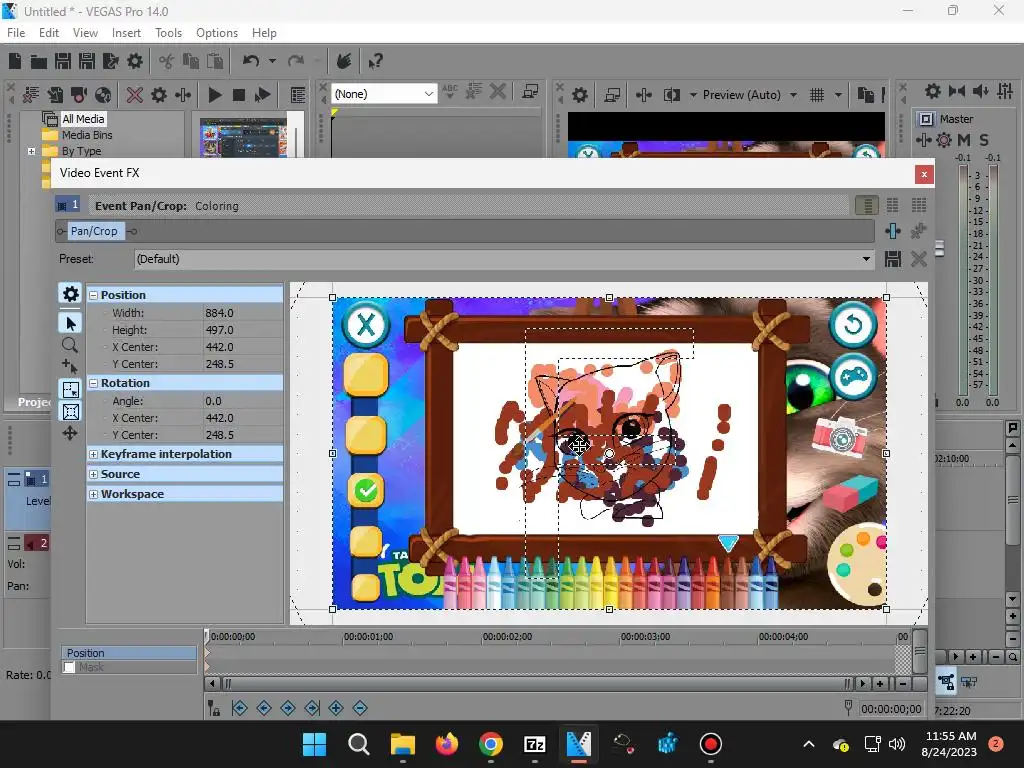Expand the By Type tree node
1024x768 pixels.
click(31, 152)
